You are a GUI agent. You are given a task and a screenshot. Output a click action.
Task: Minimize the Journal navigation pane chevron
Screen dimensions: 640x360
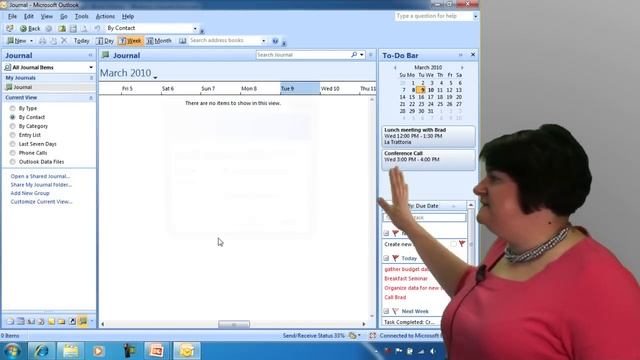[90, 55]
